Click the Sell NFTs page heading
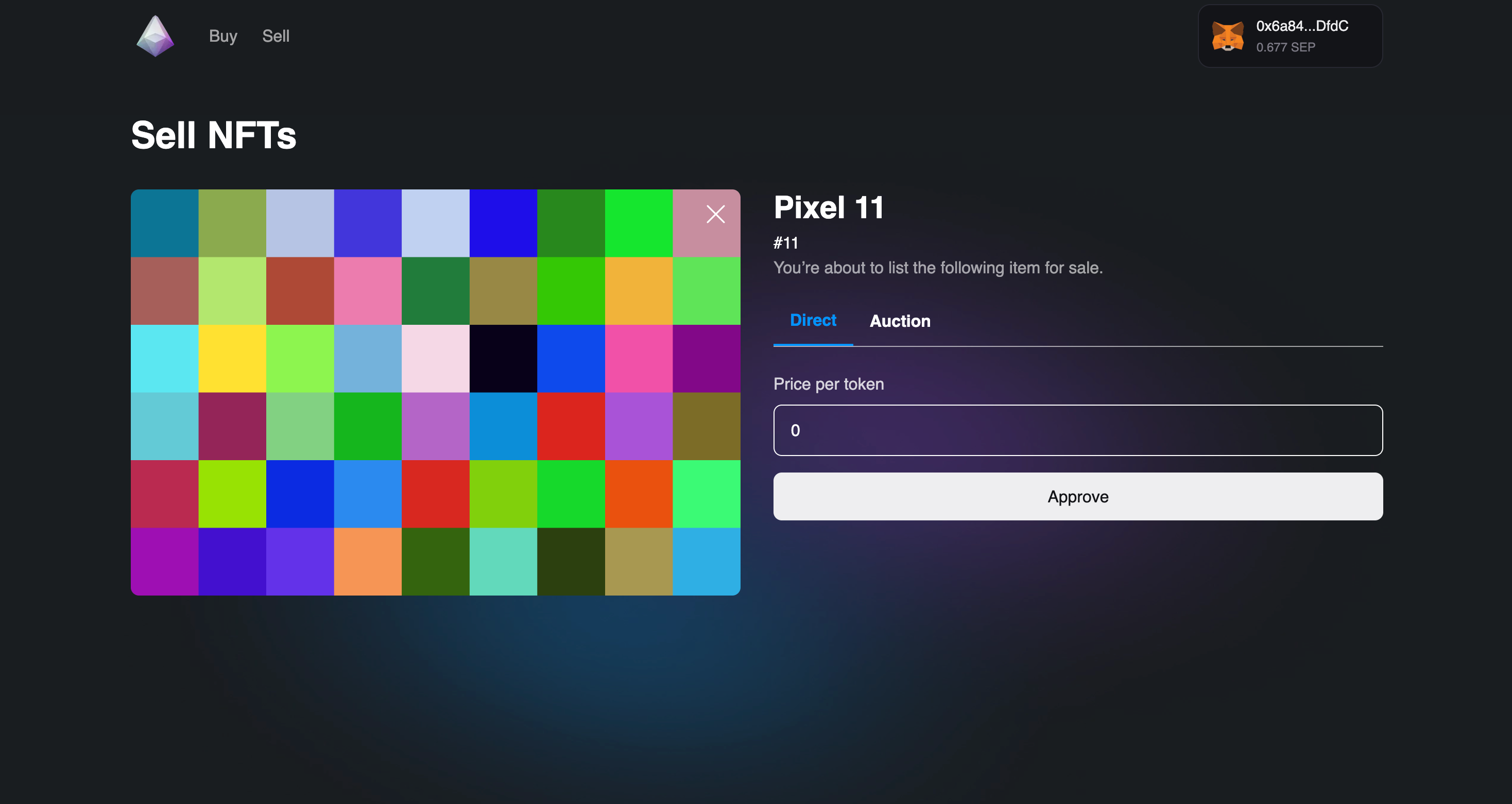 (214, 135)
